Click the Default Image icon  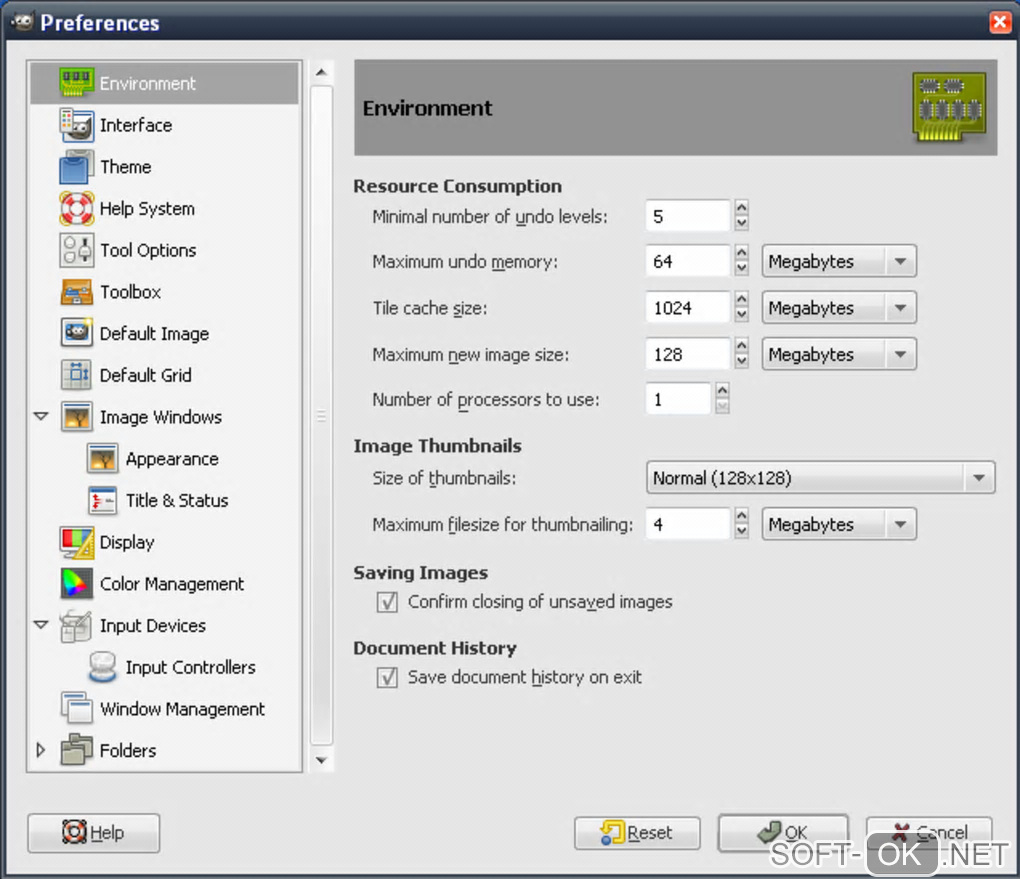pyautogui.click(x=76, y=333)
